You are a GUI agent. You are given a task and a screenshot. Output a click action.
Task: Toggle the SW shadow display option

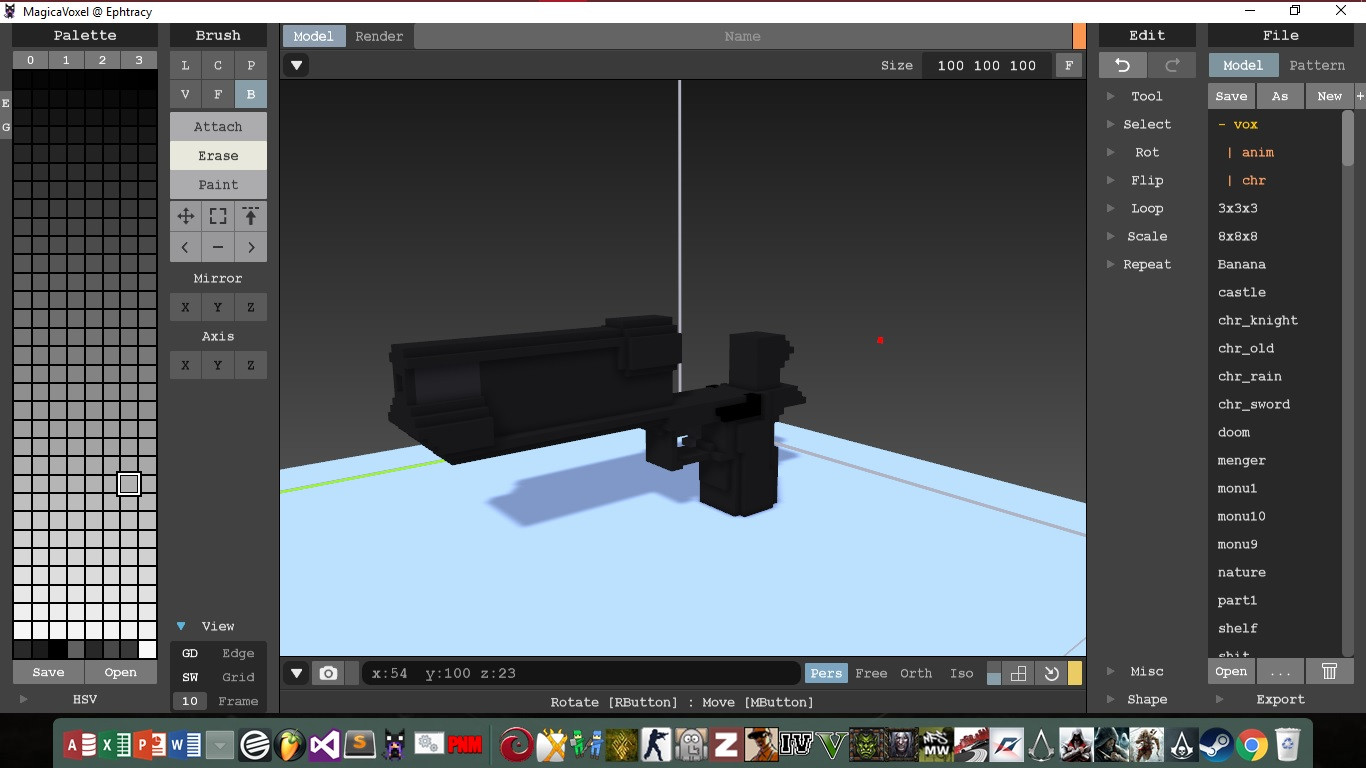190,677
